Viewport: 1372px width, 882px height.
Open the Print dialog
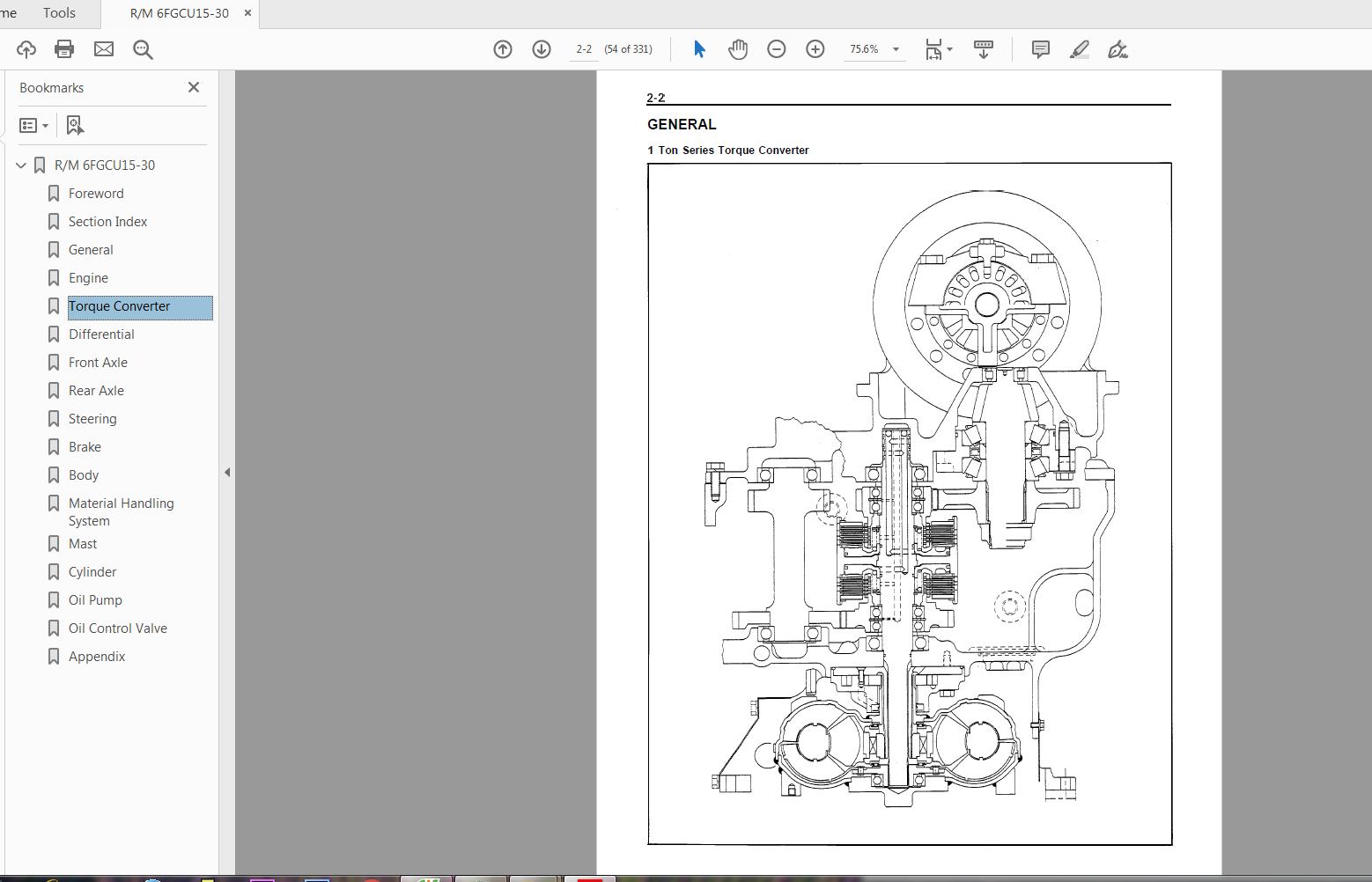tap(63, 49)
